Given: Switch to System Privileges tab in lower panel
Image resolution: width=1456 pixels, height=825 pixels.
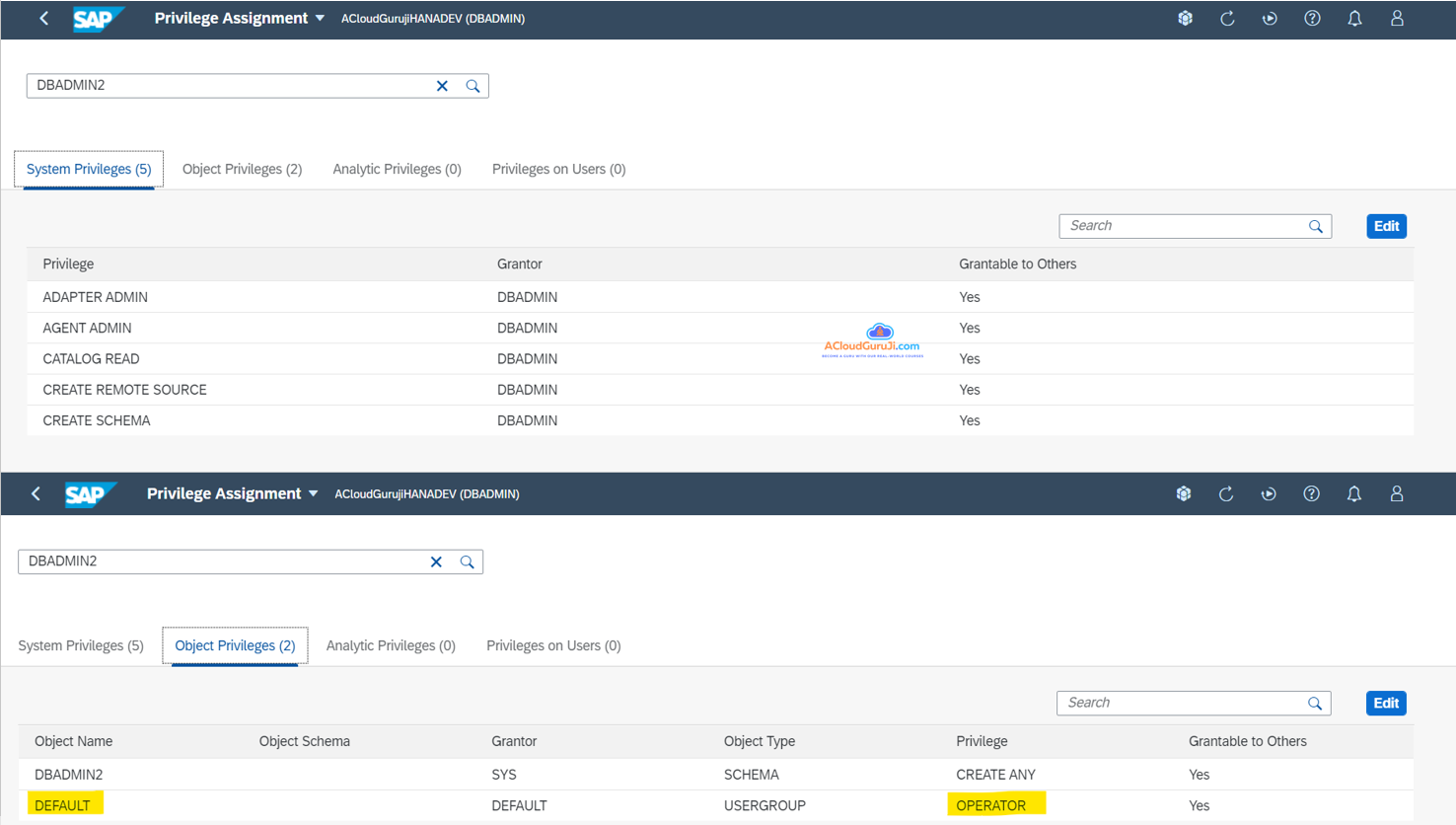Looking at the screenshot, I should click(x=81, y=645).
